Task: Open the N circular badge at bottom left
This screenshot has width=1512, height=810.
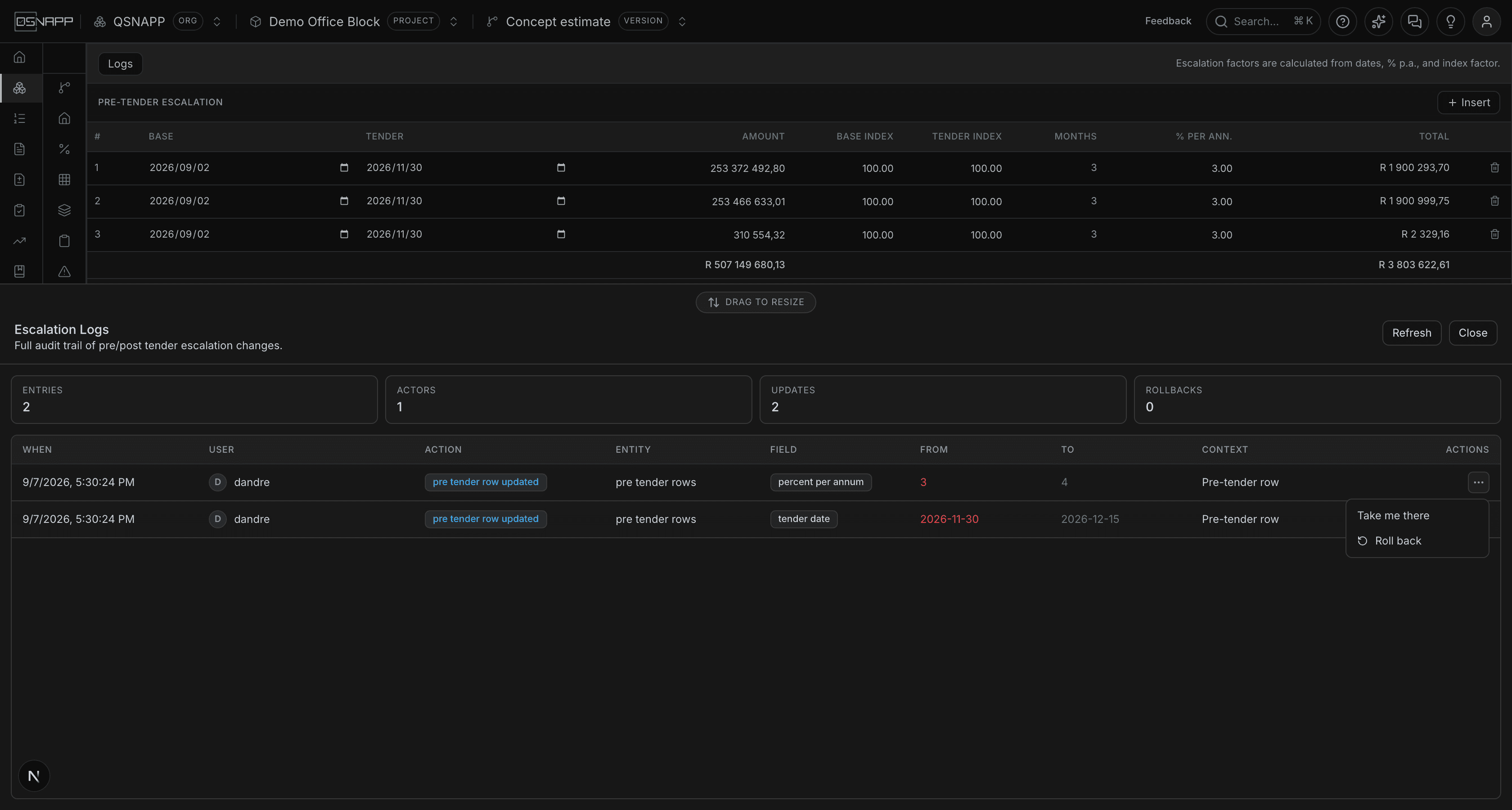Action: coord(34,776)
